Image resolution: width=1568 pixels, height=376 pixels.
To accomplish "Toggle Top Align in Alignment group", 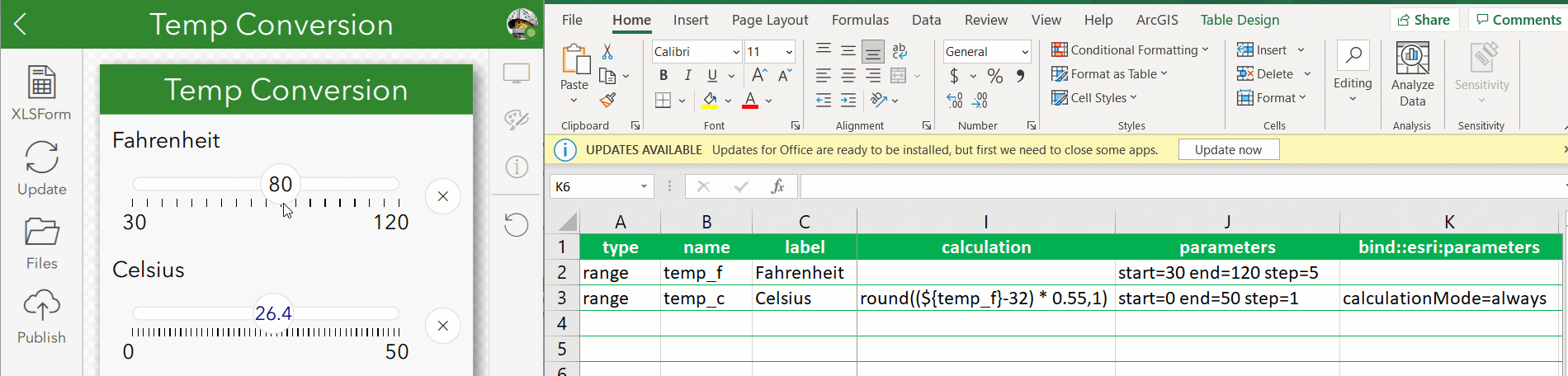I will coord(824,50).
